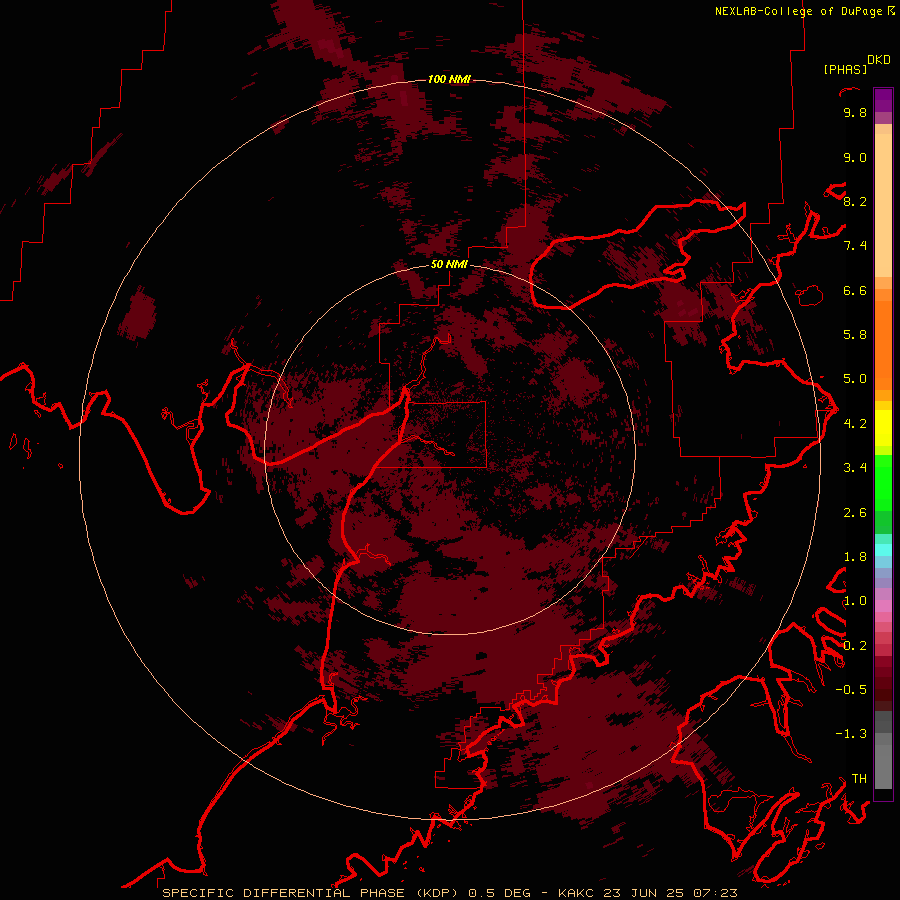The height and width of the screenshot is (900, 900).
Task: Click the SPECIFIC DIFFERENTIAL PHASE caption text
Action: pyautogui.click(x=284, y=893)
